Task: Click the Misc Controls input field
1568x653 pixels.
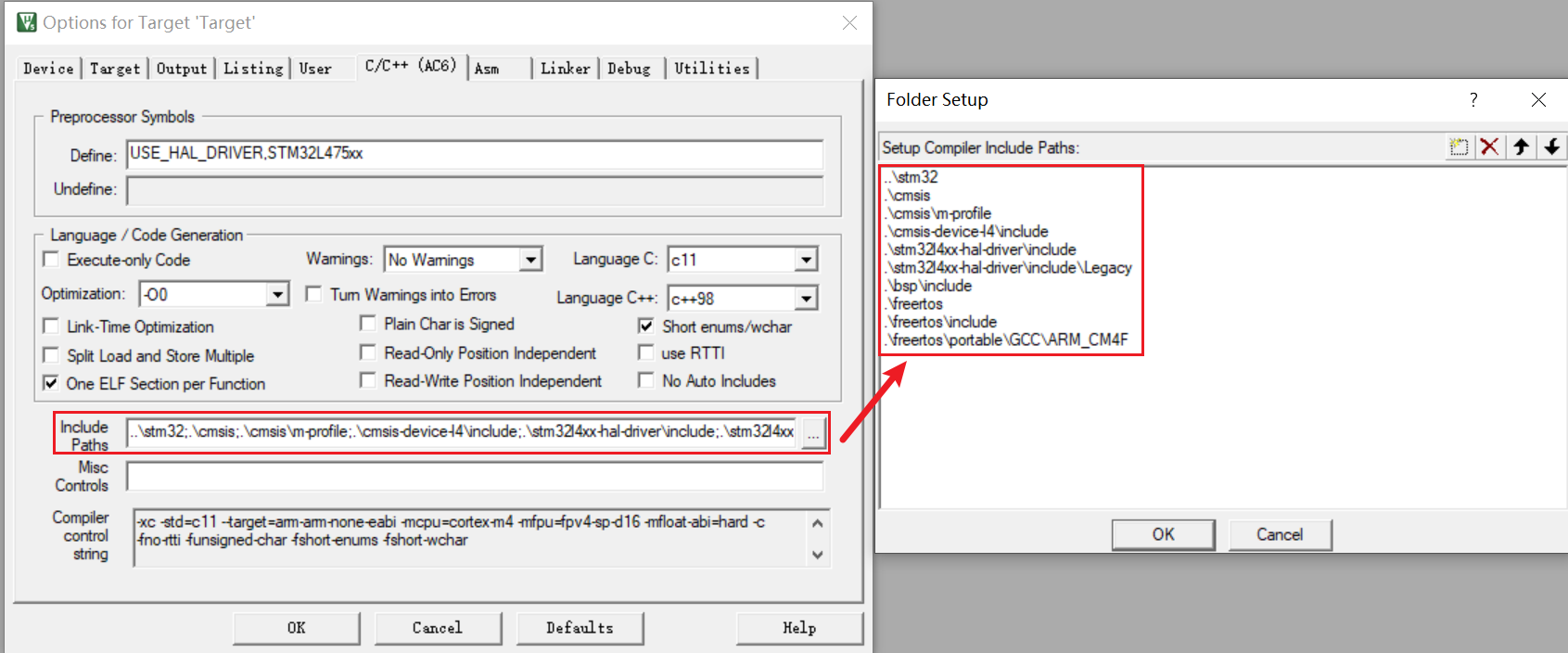Action: [475, 476]
